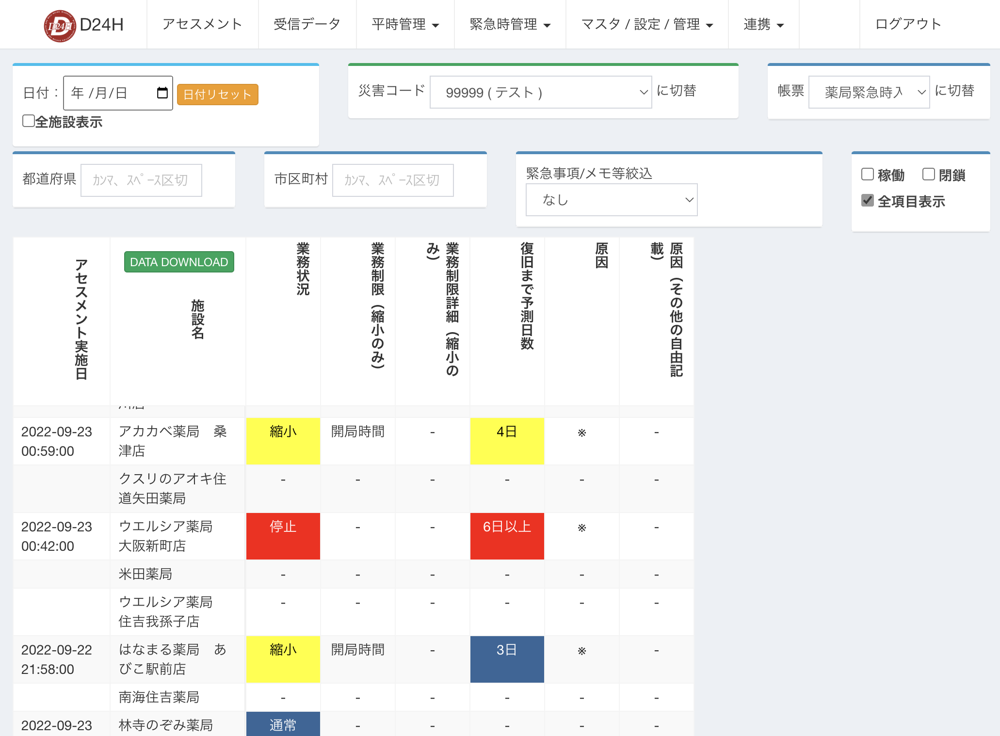Click the ※ cause mark in アカカベ薬局 row

click(582, 432)
